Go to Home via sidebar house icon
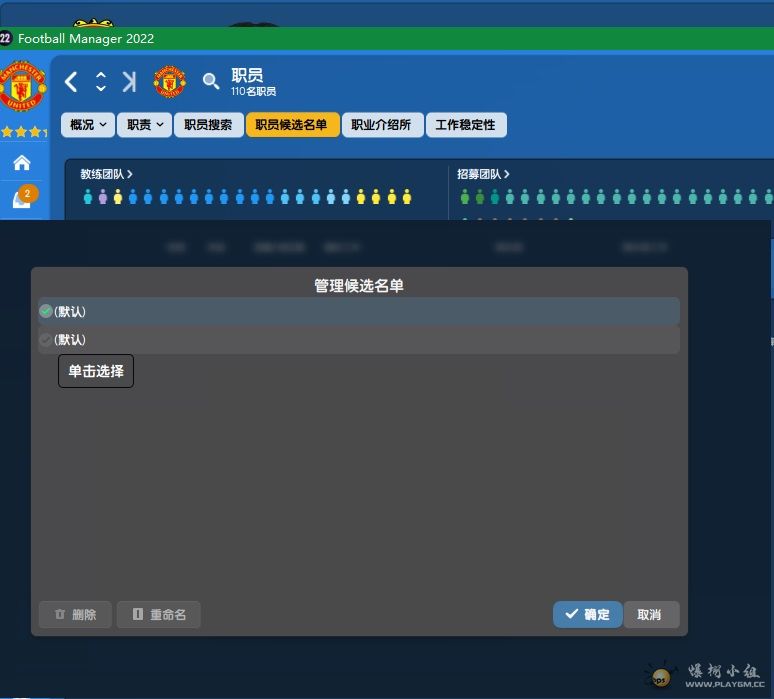The height and width of the screenshot is (699, 774). point(21,162)
